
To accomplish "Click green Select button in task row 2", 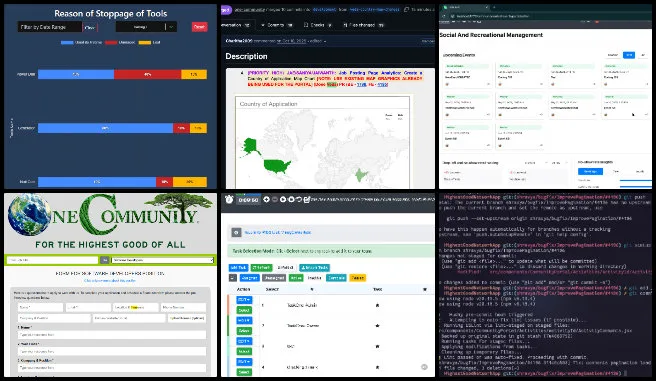I will point(244,331).
